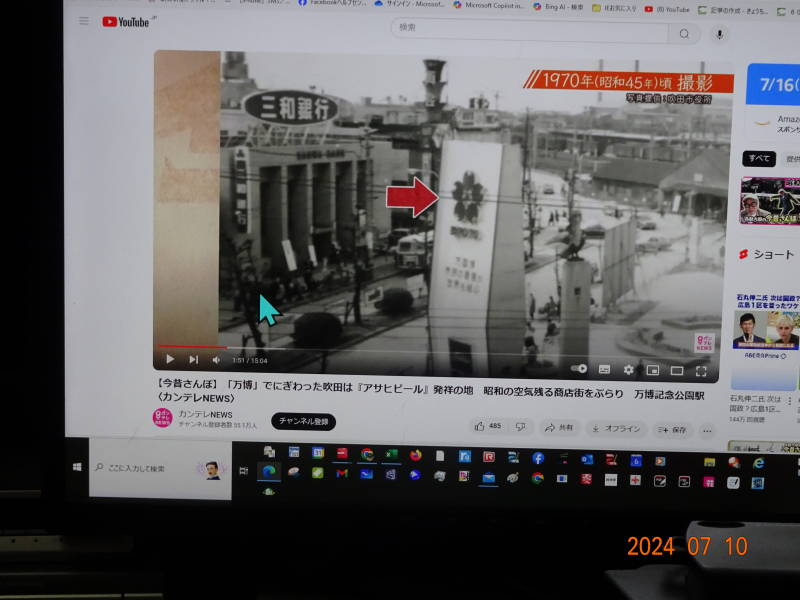This screenshot has height=600, width=800.
Task: Open the カンテレNEWS channel name link
Action: [x=205, y=414]
